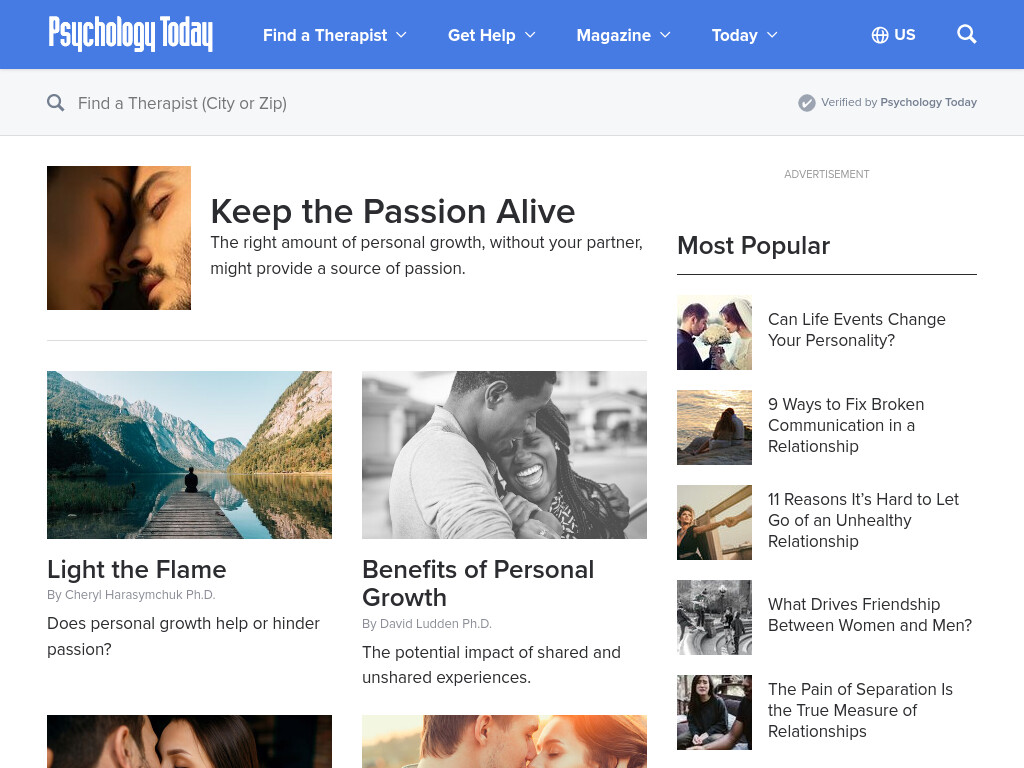Select the US region menu item
Viewport: 1024px width, 768px height.
[893, 35]
